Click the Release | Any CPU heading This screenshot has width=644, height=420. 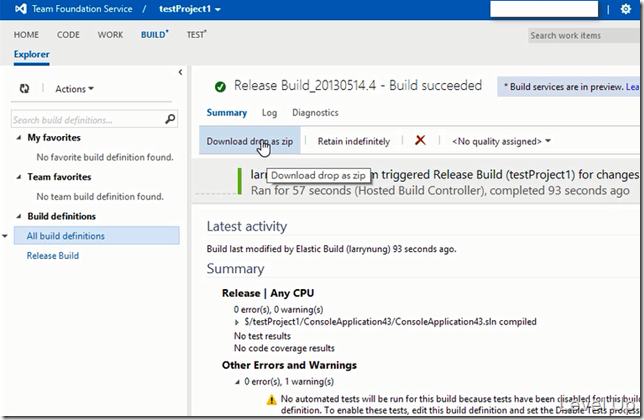pos(268,293)
